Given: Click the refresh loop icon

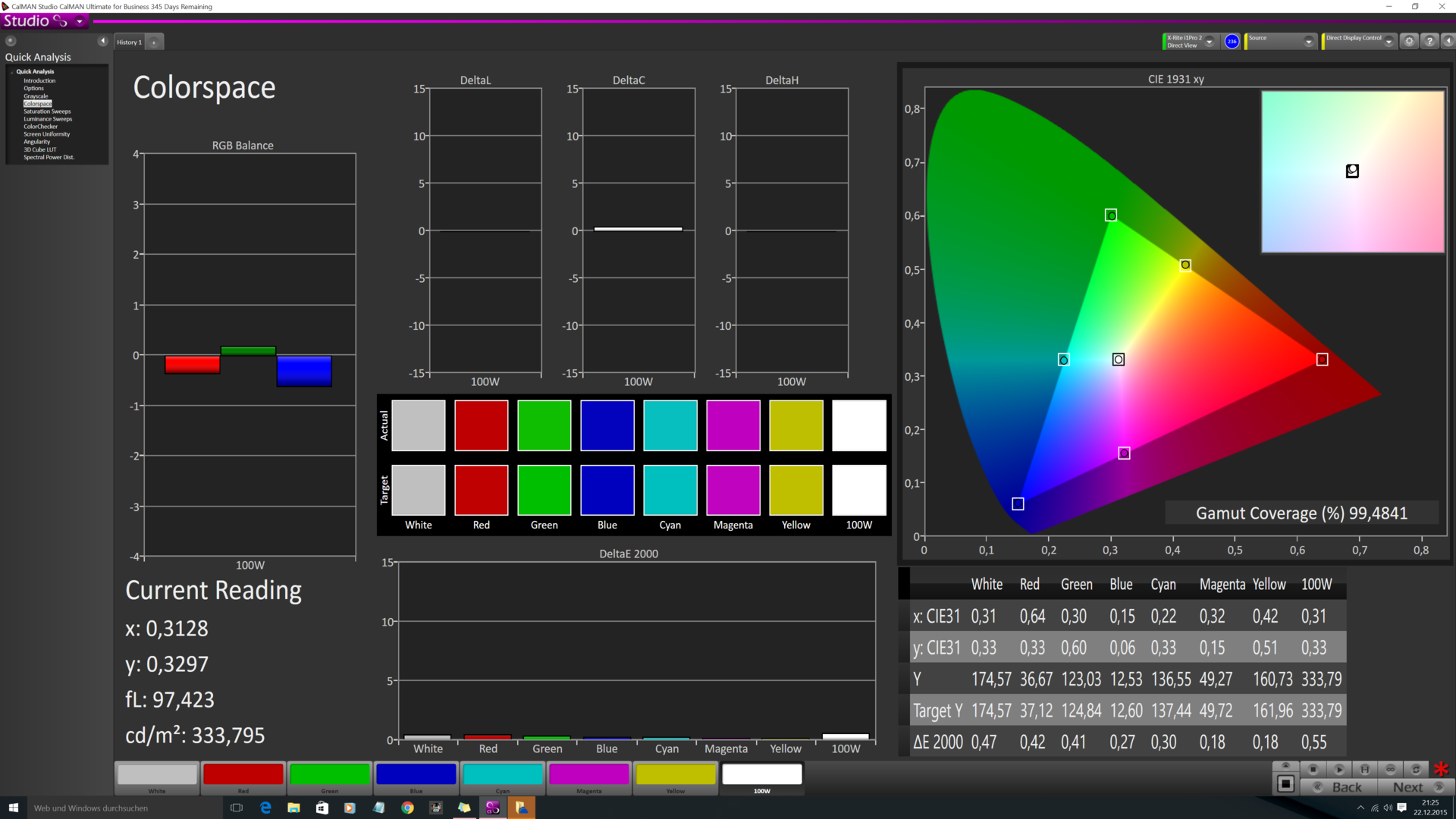Looking at the screenshot, I should coord(1415,769).
